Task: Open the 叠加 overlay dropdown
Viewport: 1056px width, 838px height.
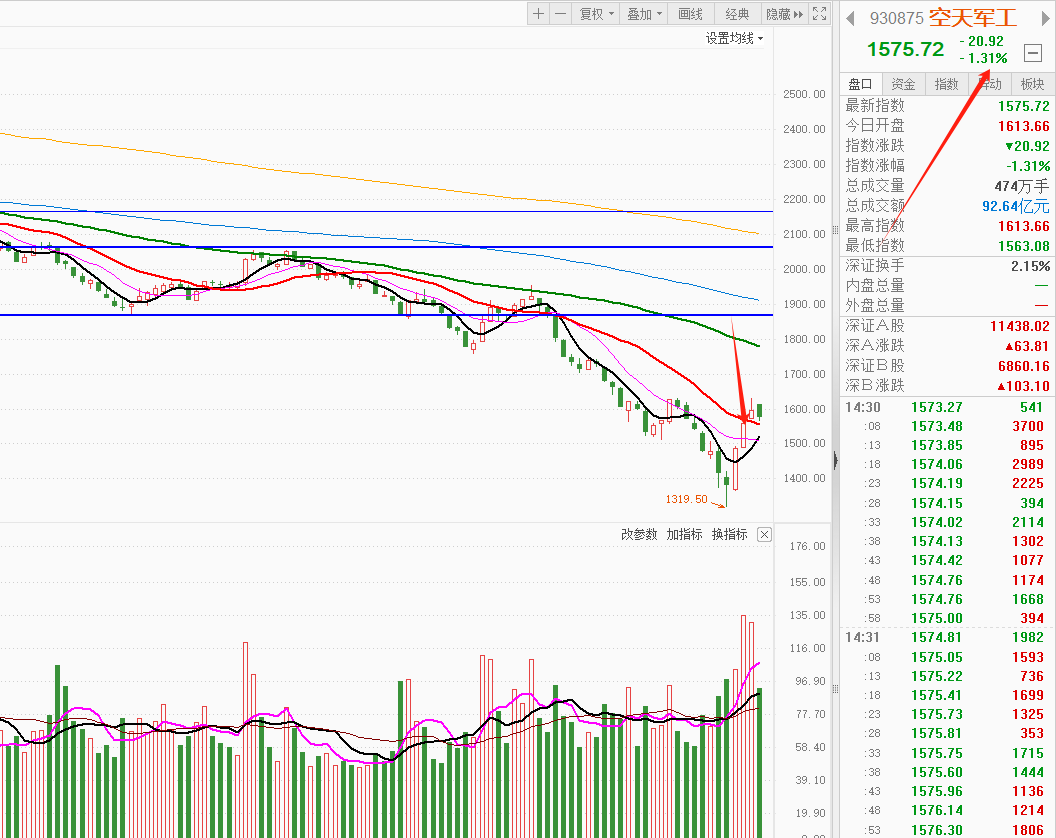Action: pyautogui.click(x=644, y=14)
